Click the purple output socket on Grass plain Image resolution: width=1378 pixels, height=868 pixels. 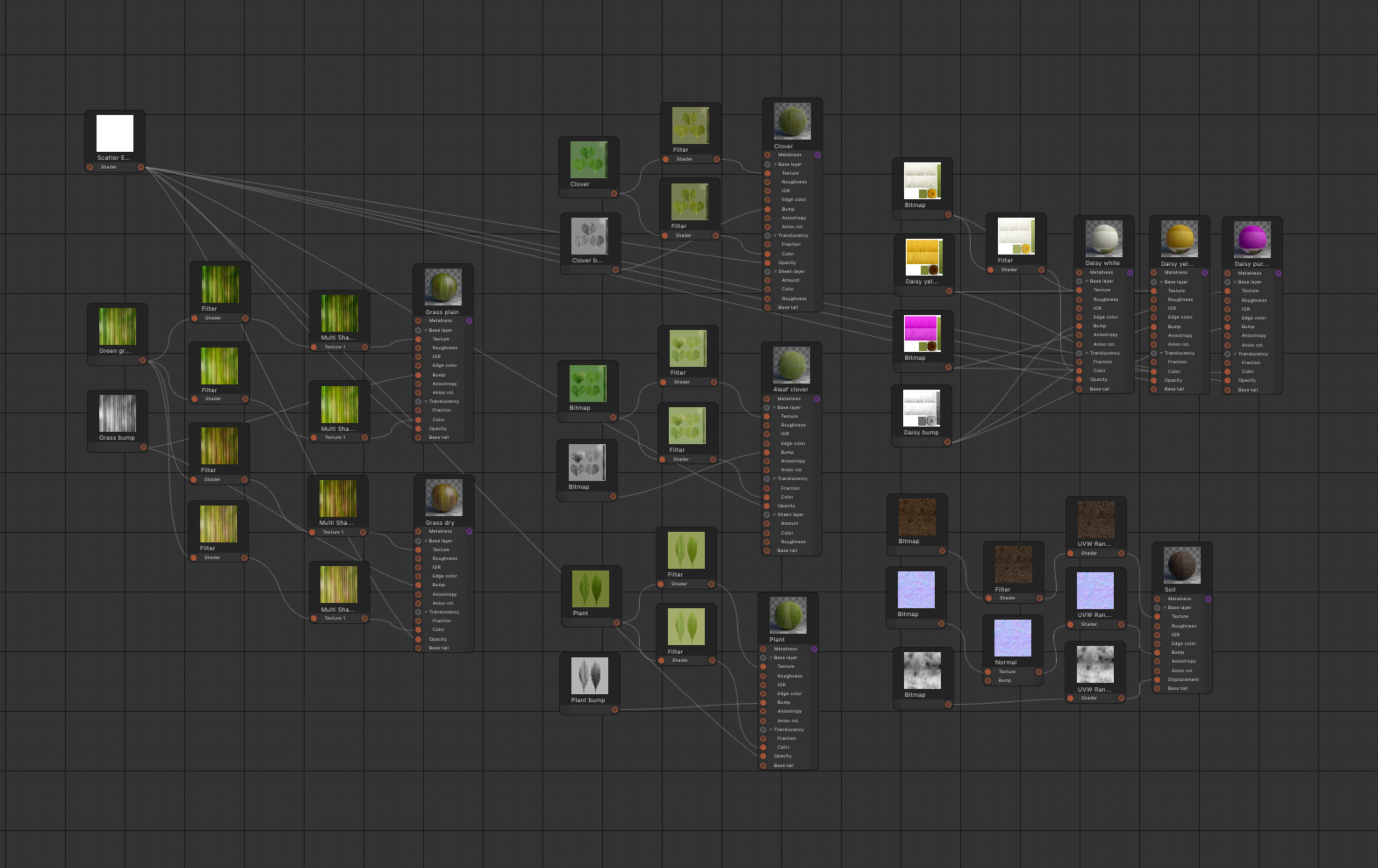(x=469, y=321)
